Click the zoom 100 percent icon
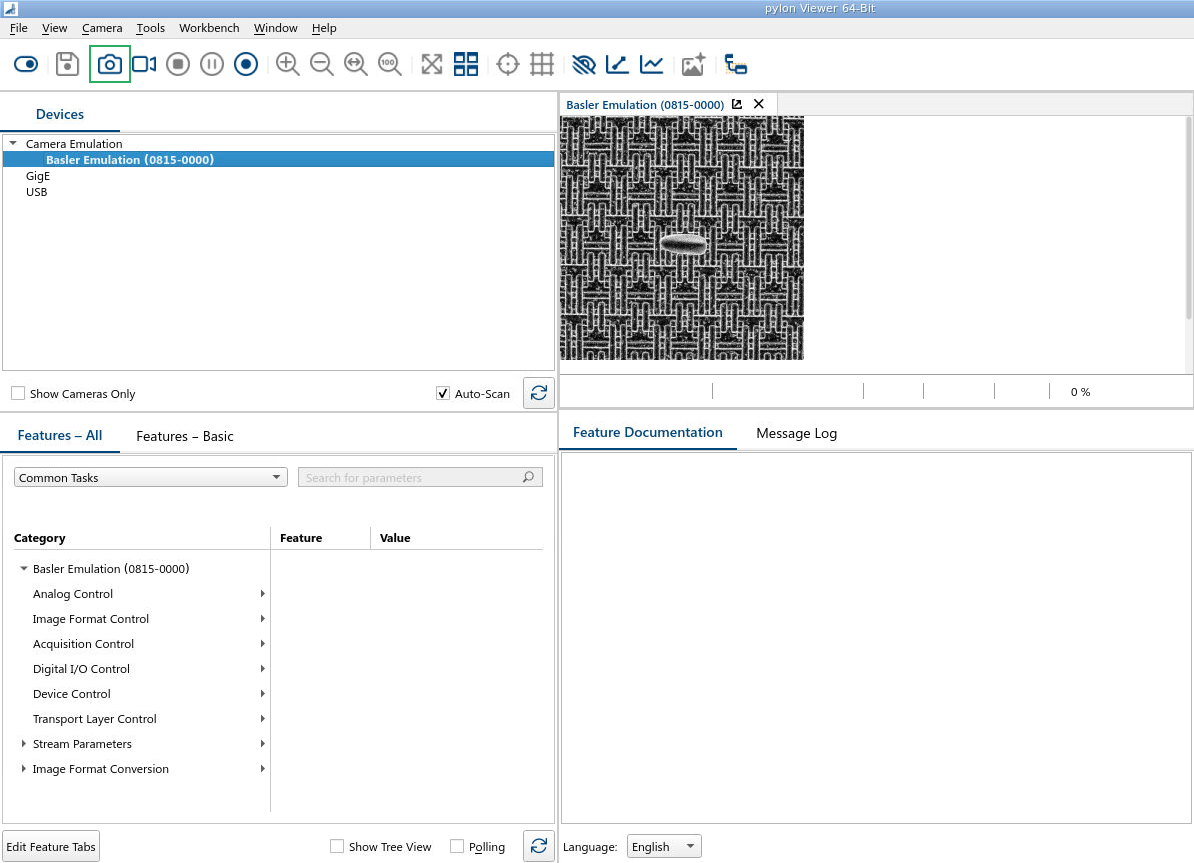 (x=390, y=64)
